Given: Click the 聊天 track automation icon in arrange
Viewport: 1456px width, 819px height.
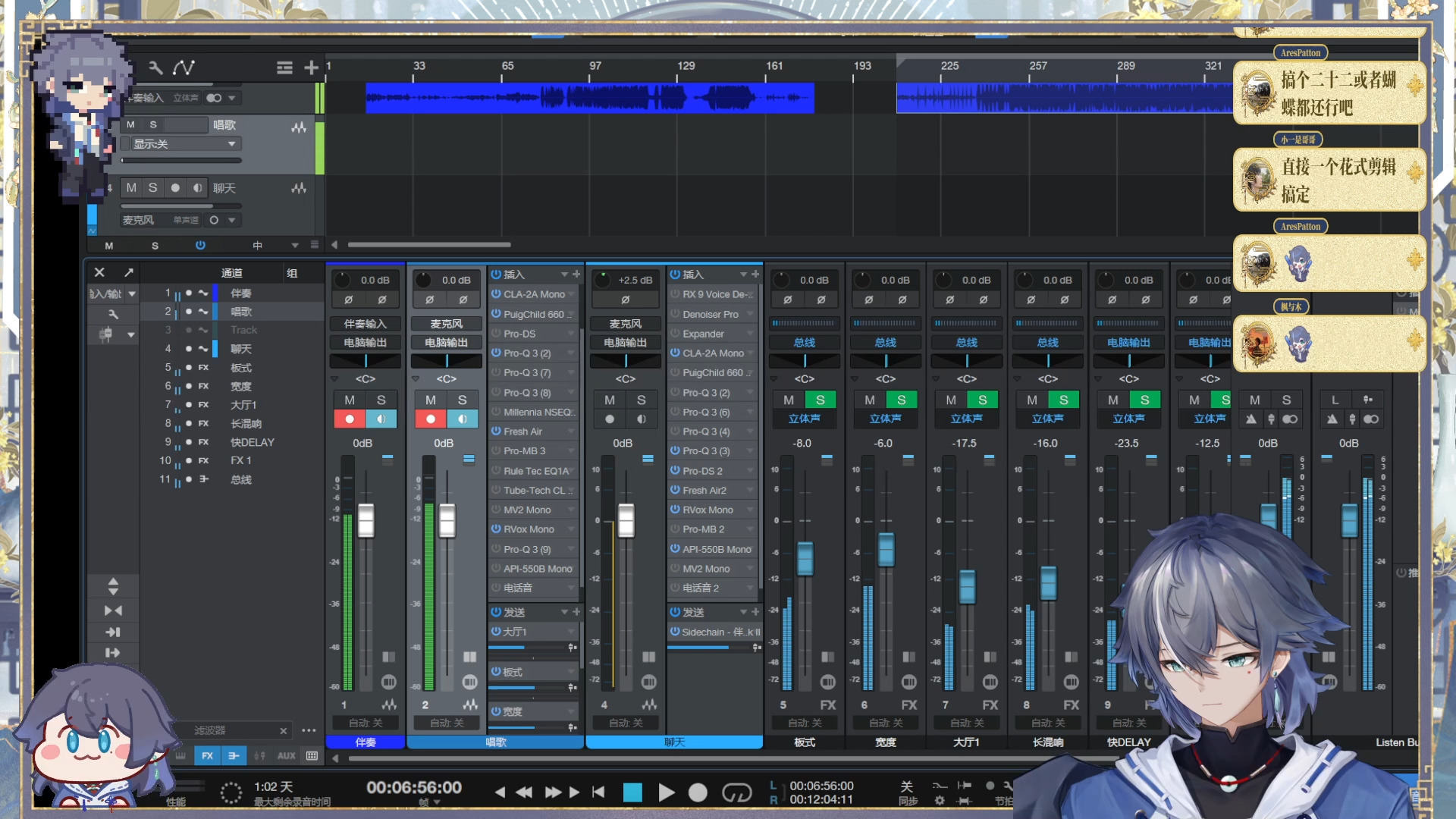Looking at the screenshot, I should (x=299, y=188).
